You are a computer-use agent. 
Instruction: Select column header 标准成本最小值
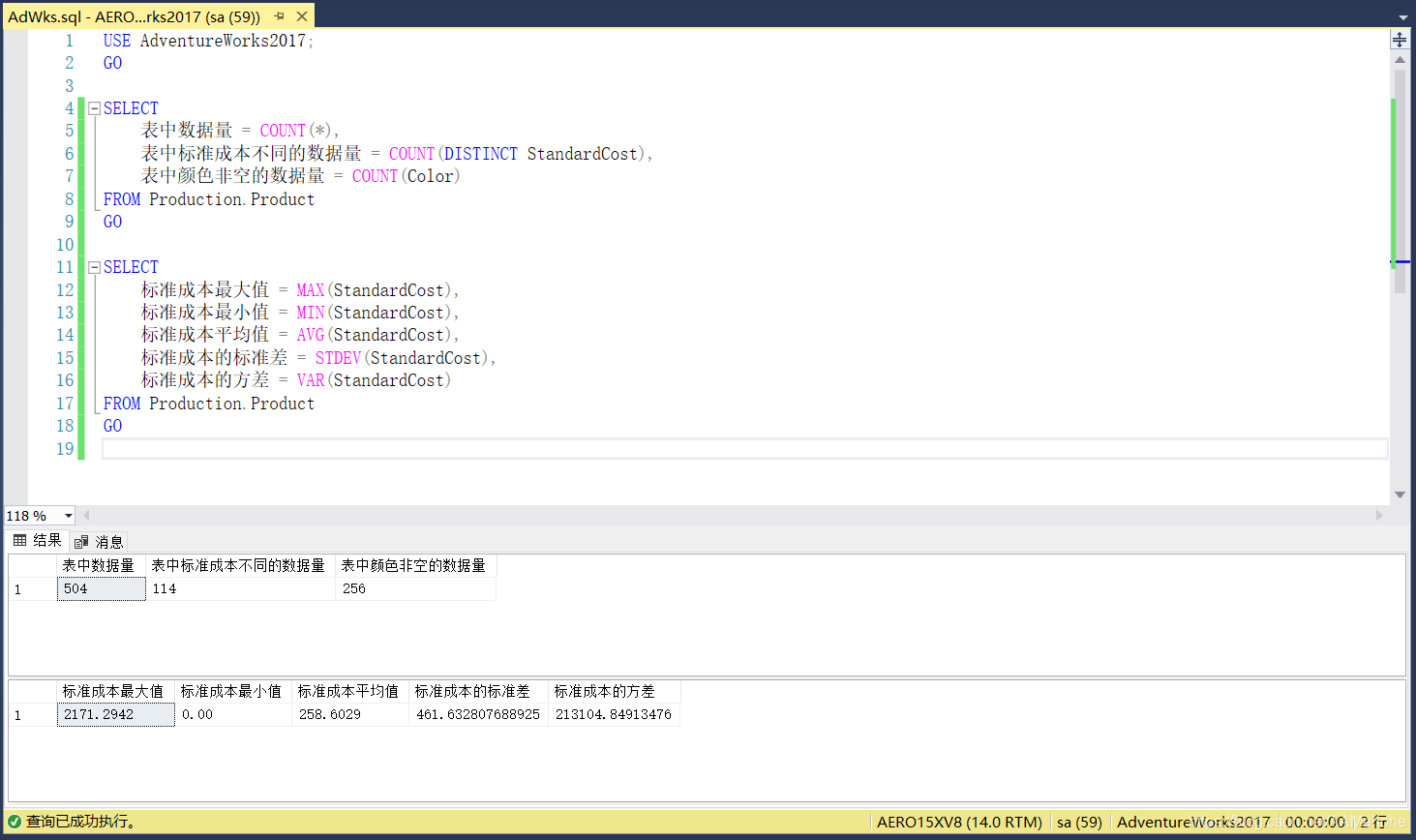pyautogui.click(x=233, y=691)
